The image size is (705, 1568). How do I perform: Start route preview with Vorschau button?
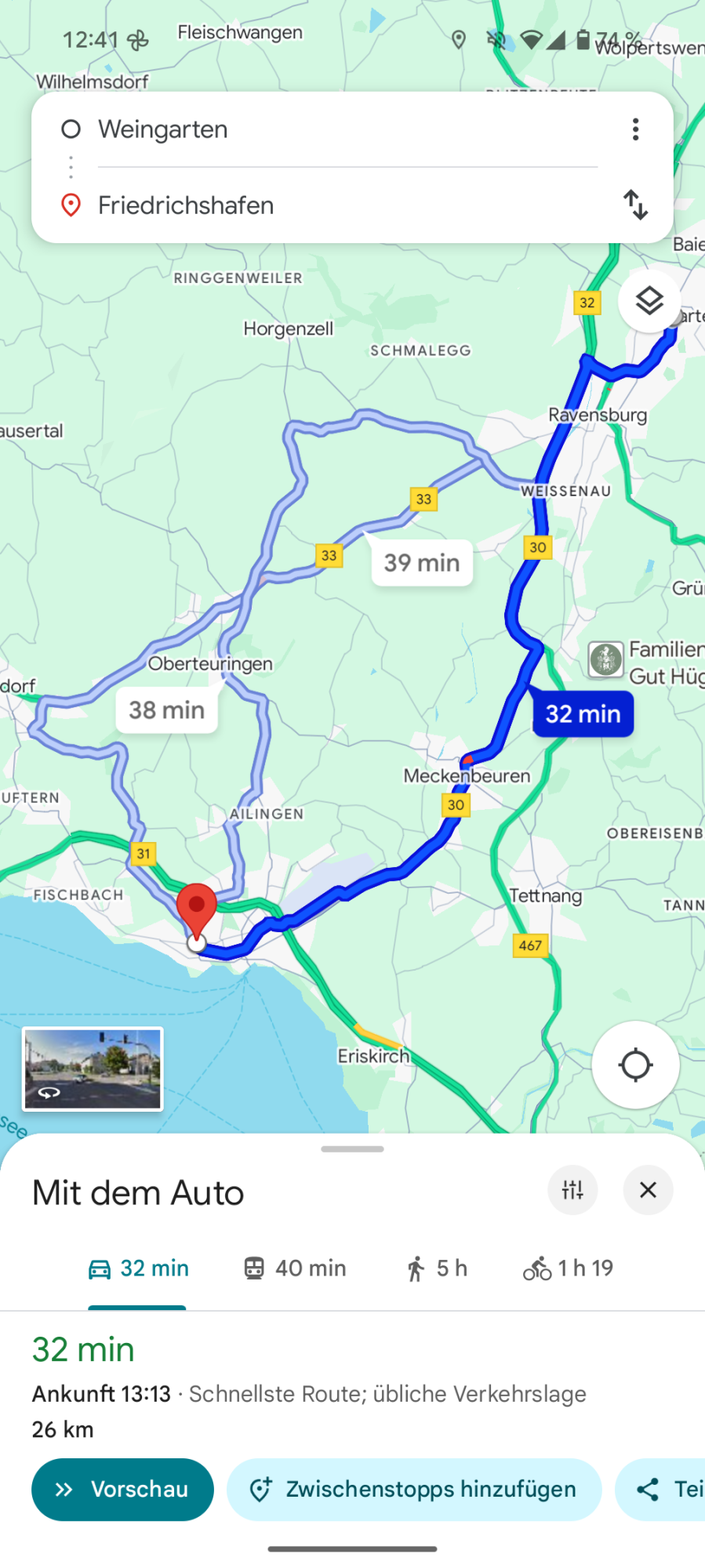(122, 1489)
